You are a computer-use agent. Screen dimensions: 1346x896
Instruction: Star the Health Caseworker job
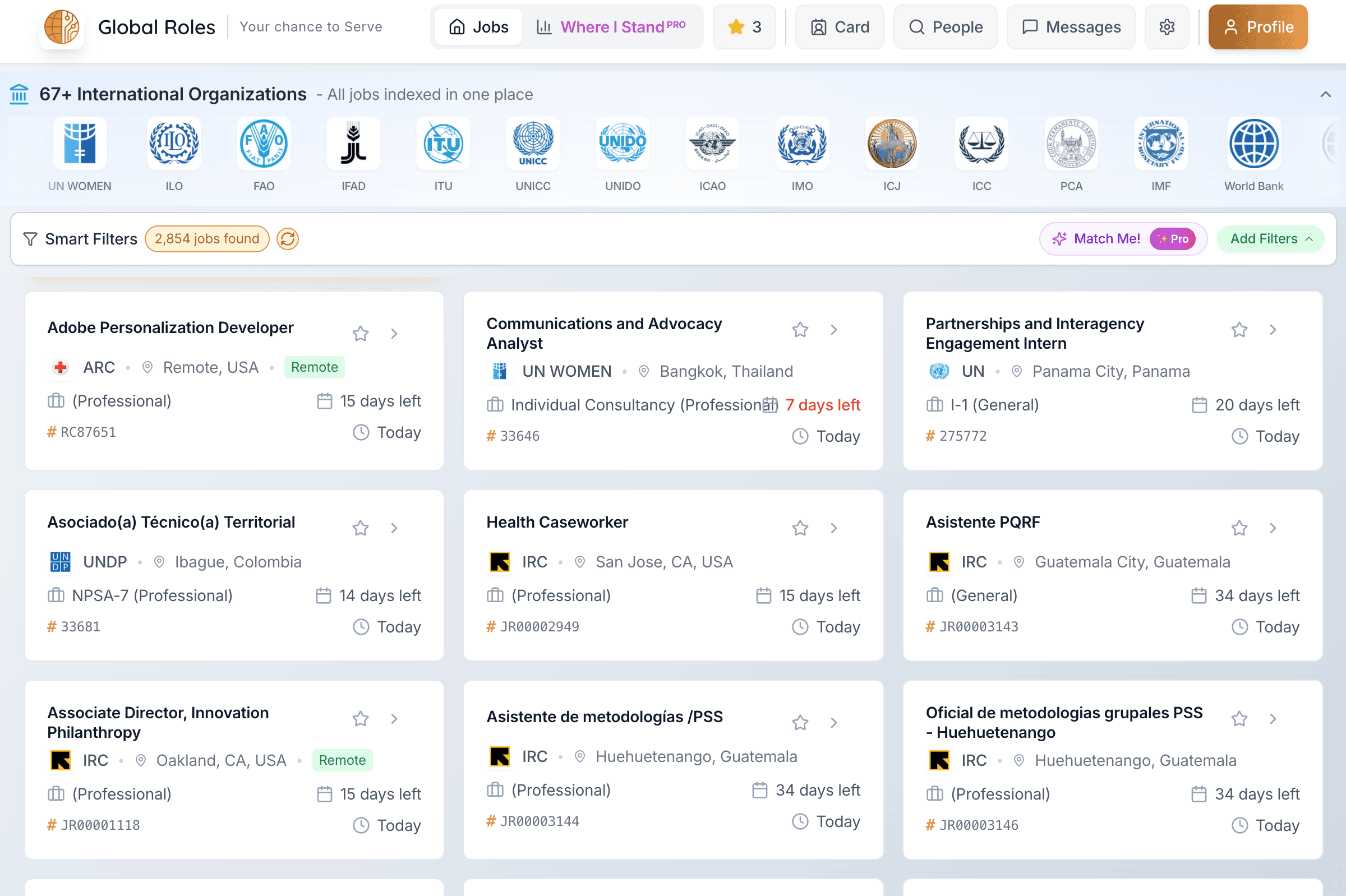coord(800,528)
